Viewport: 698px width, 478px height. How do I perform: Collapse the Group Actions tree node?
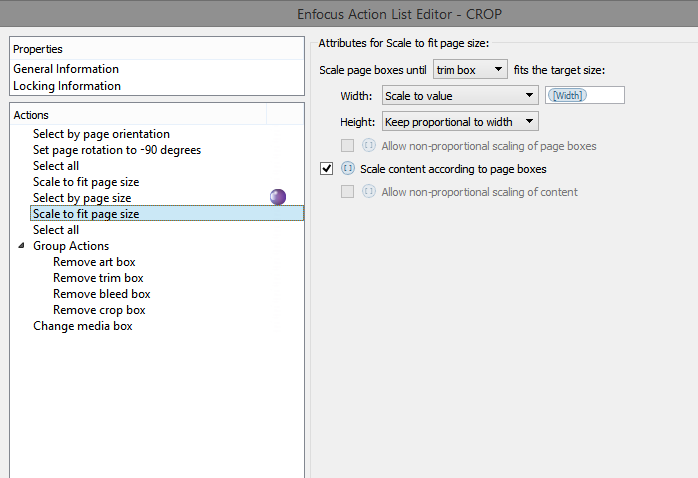click(21, 246)
